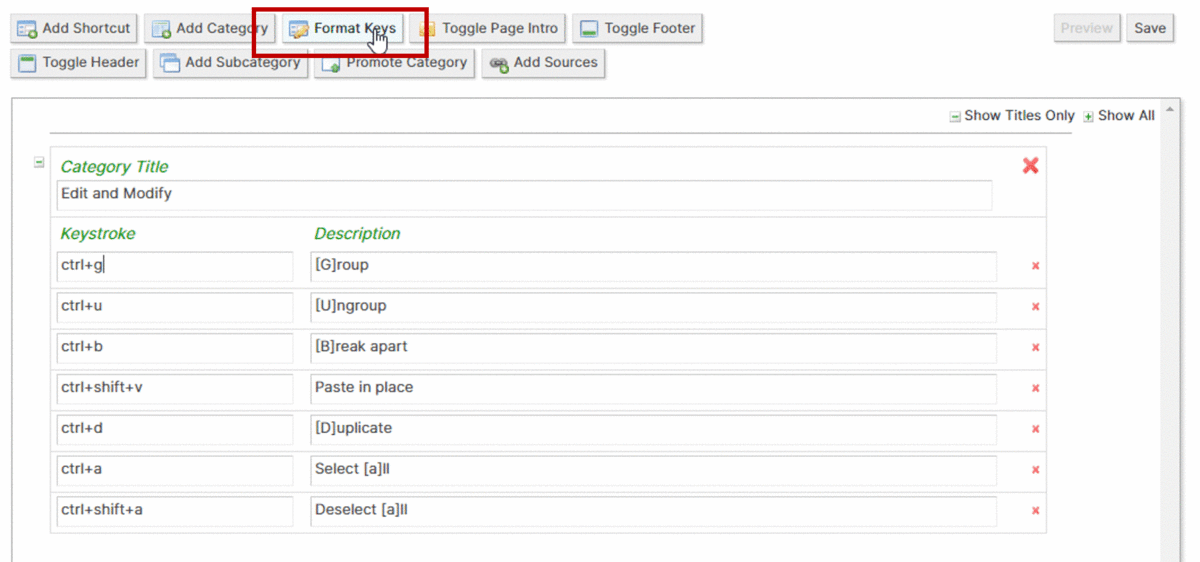Click the Paste in place description field
Screen dimensions: 1200x562
pyautogui.click(x=653, y=388)
